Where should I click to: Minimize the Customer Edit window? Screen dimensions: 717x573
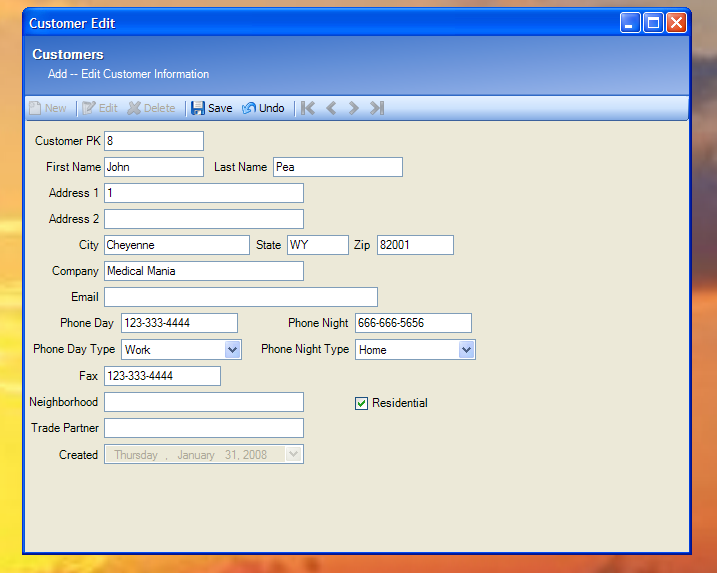[x=630, y=23]
